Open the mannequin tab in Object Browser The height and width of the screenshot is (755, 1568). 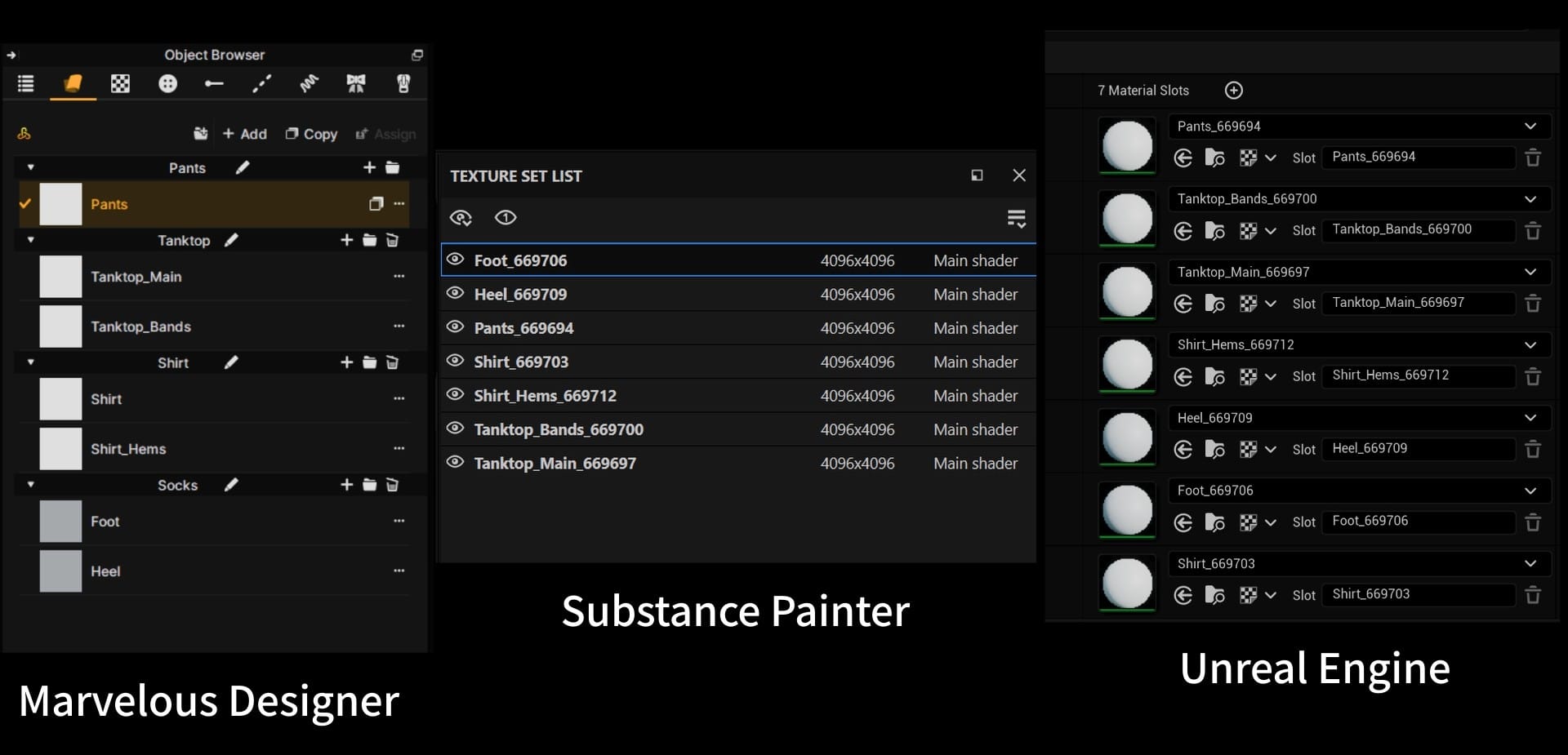[403, 83]
